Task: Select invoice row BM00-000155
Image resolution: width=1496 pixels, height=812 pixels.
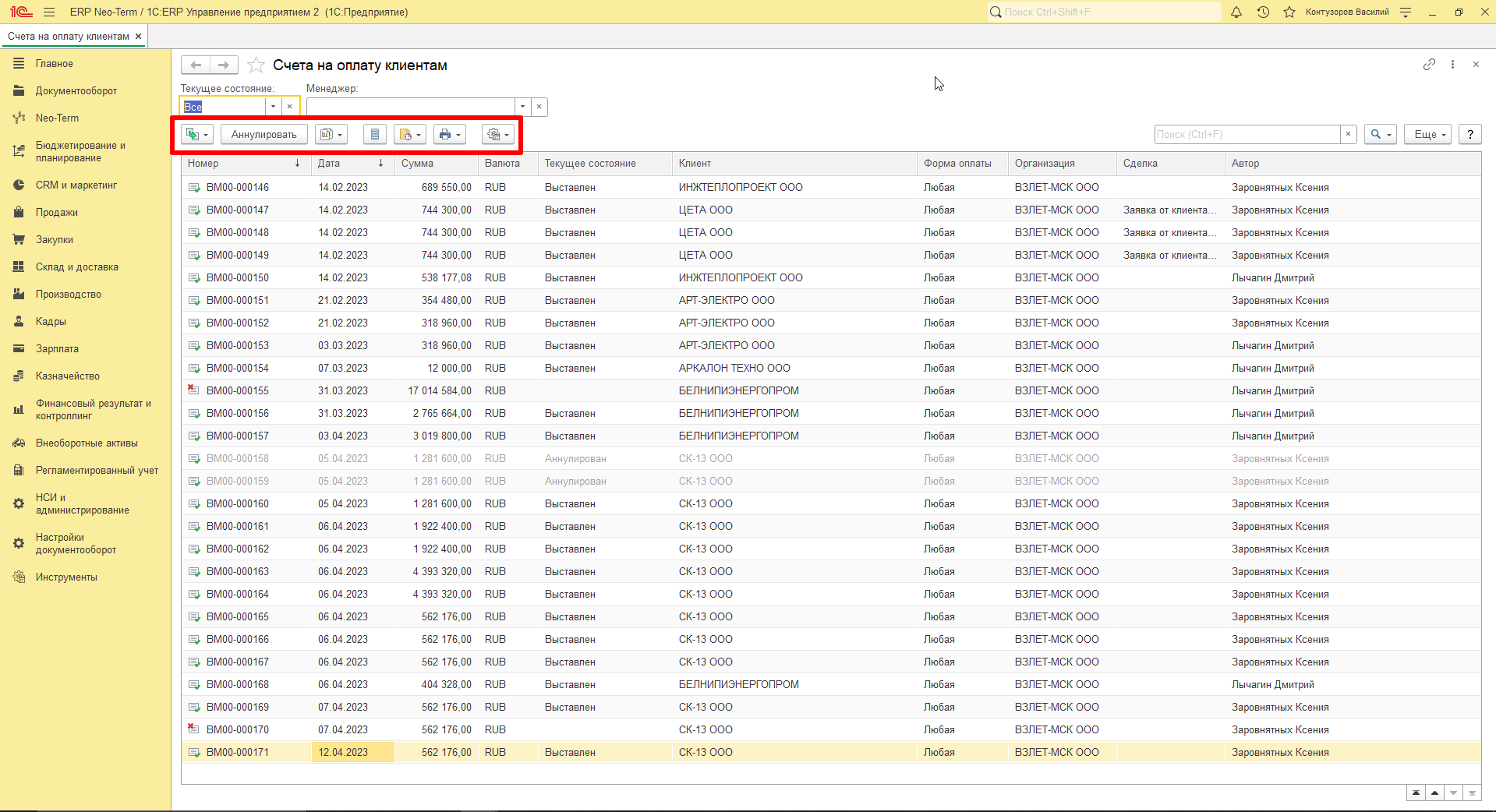Action: click(831, 390)
